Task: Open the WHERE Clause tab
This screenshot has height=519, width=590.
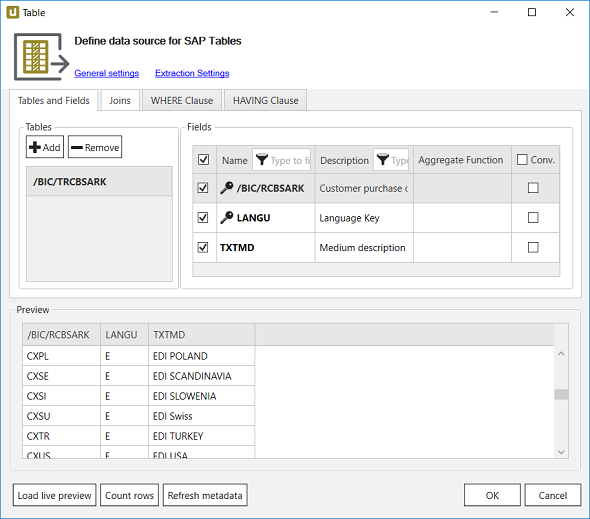Action: coord(182,100)
